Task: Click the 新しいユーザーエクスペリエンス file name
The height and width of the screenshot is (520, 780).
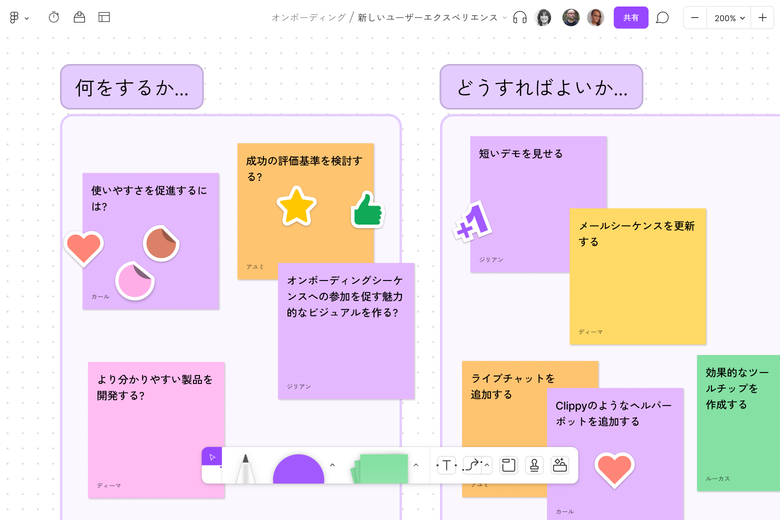Action: [x=427, y=18]
